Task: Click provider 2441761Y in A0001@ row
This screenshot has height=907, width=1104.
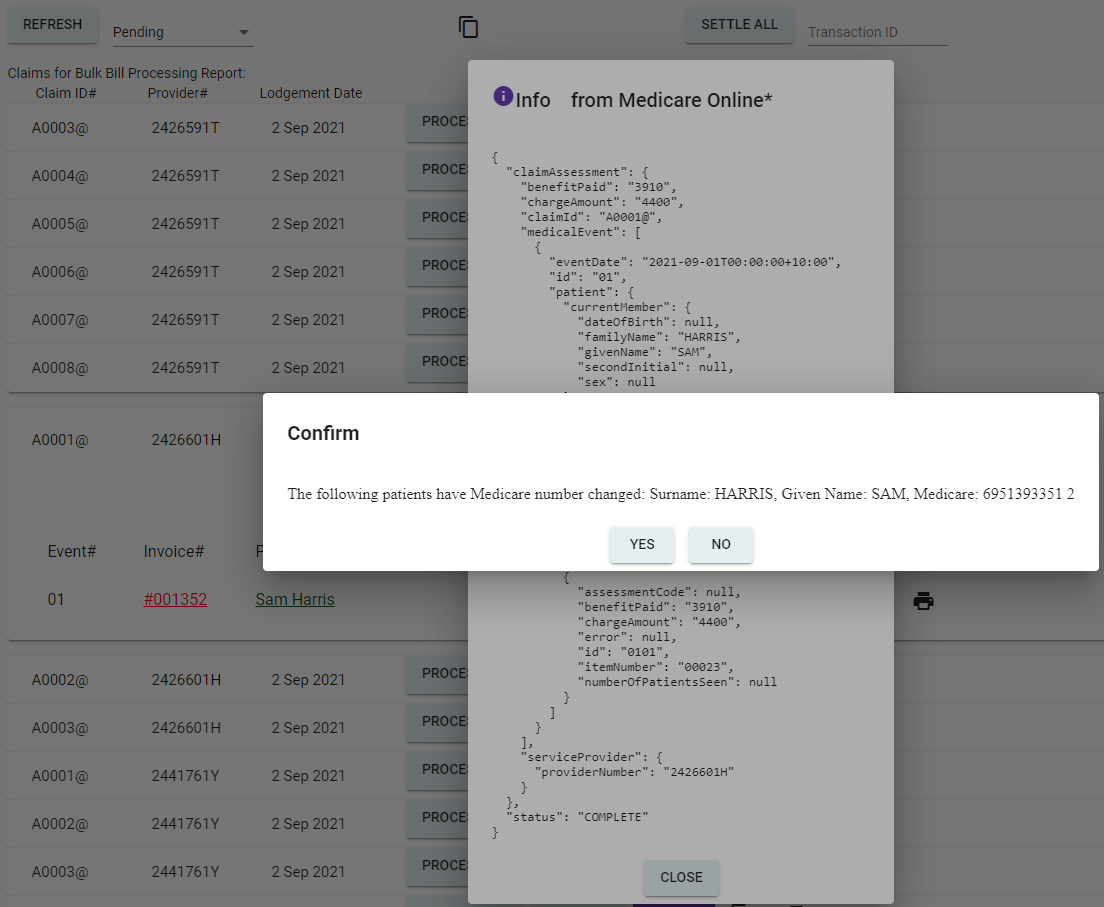Action: coord(185,776)
